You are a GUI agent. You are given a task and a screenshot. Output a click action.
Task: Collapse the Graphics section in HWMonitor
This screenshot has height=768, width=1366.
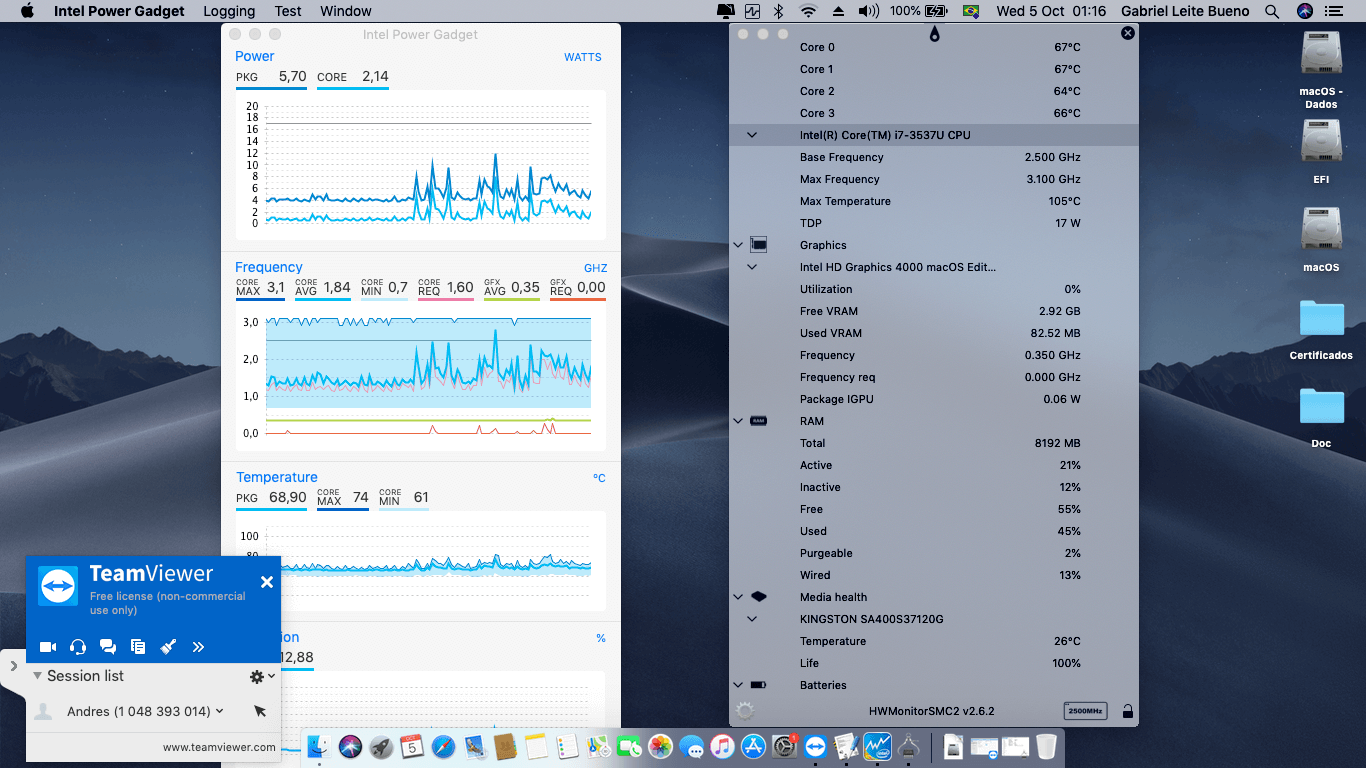pyautogui.click(x=738, y=245)
